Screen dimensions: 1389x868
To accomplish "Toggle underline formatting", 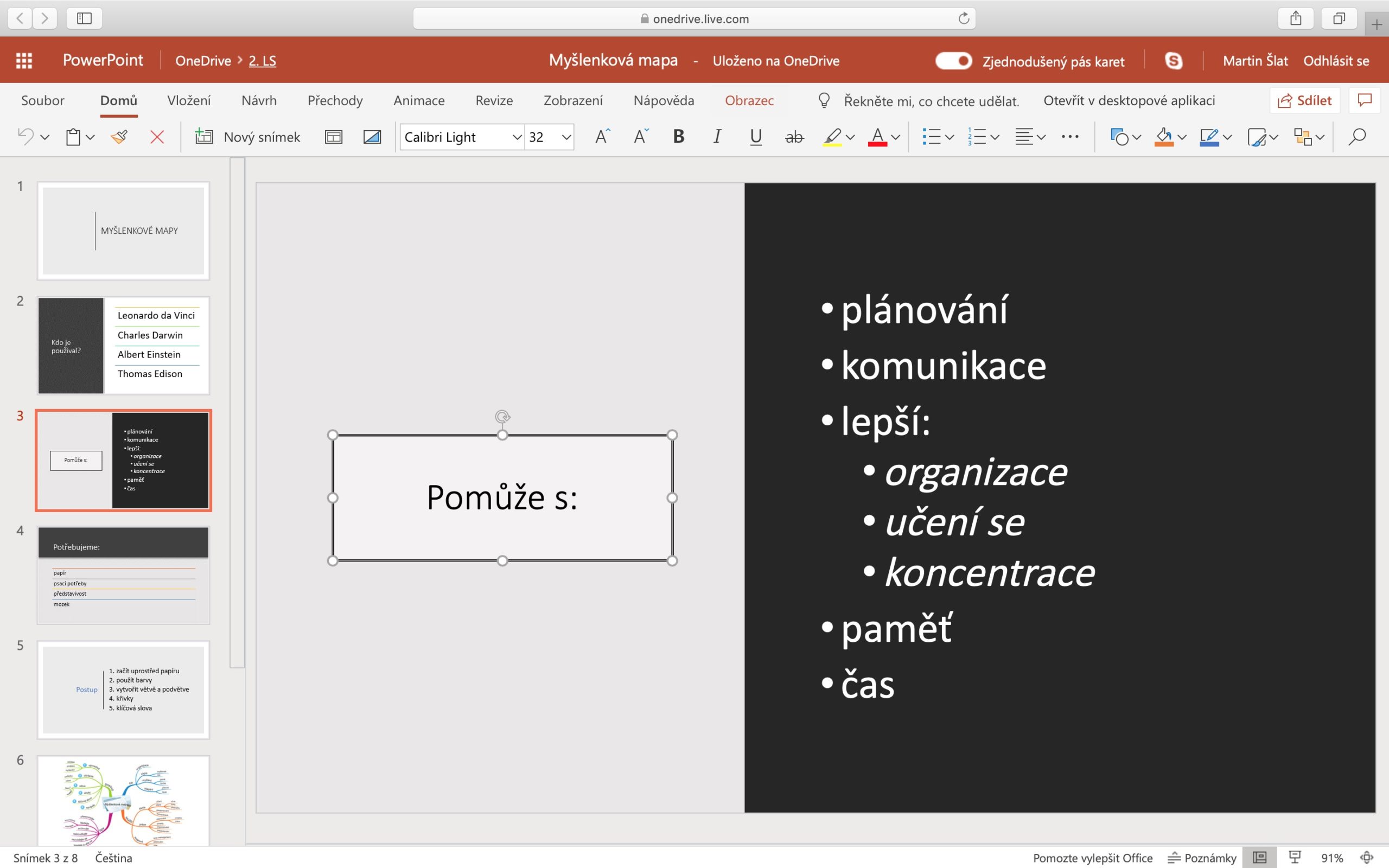I will coord(755,137).
